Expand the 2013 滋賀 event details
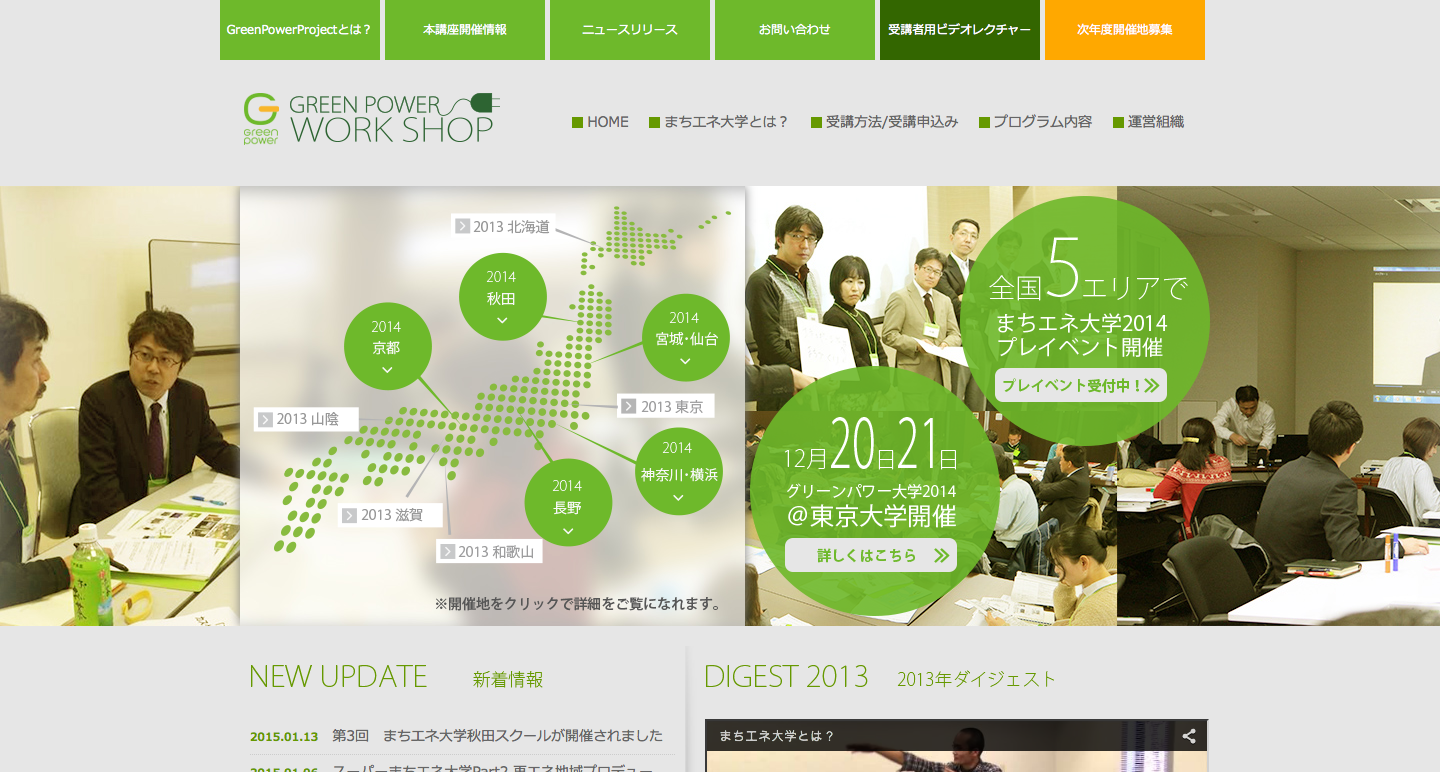 tap(390, 513)
